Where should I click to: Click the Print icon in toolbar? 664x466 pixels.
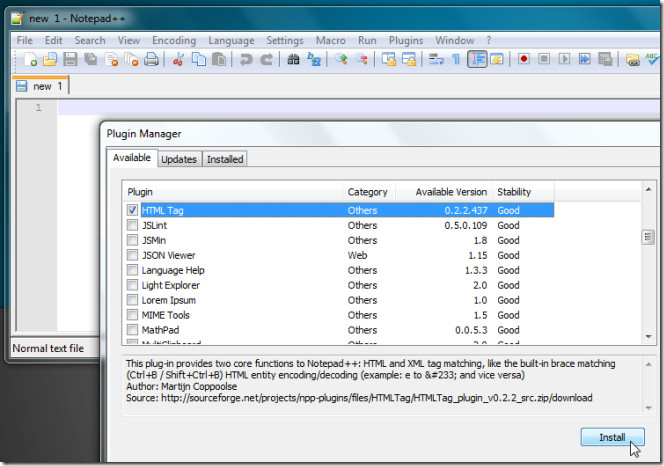[x=151, y=59]
